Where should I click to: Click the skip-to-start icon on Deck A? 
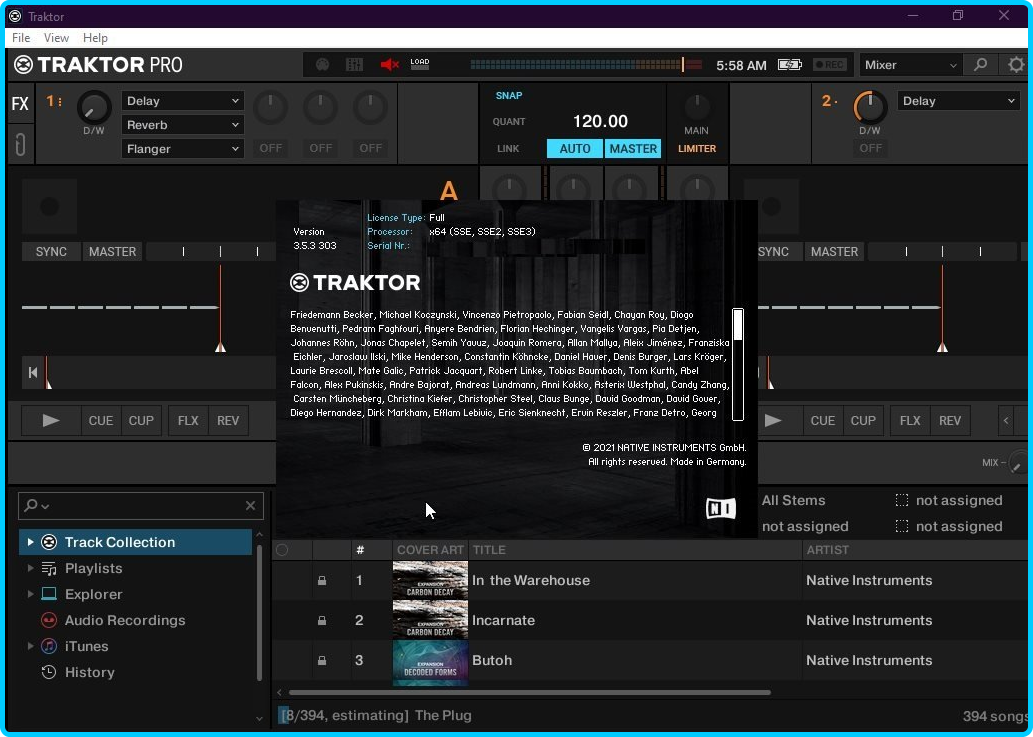click(x=33, y=373)
